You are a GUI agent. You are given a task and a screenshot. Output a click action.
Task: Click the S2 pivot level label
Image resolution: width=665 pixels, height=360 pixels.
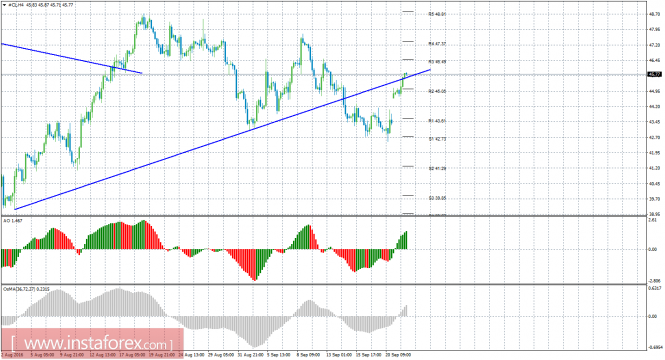click(437, 168)
